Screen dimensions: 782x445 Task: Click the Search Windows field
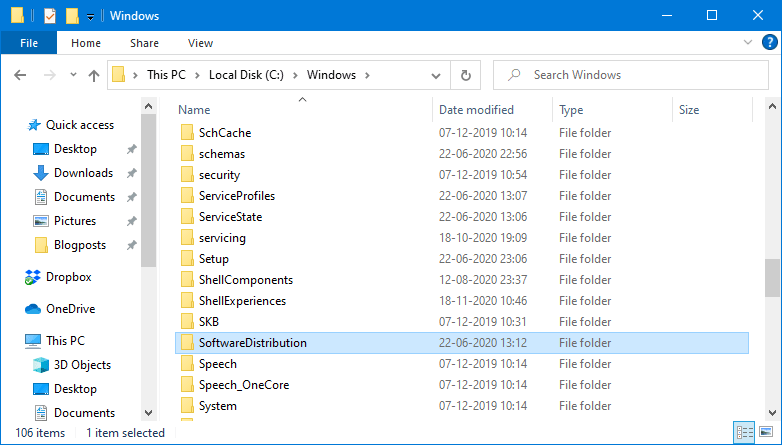630,75
